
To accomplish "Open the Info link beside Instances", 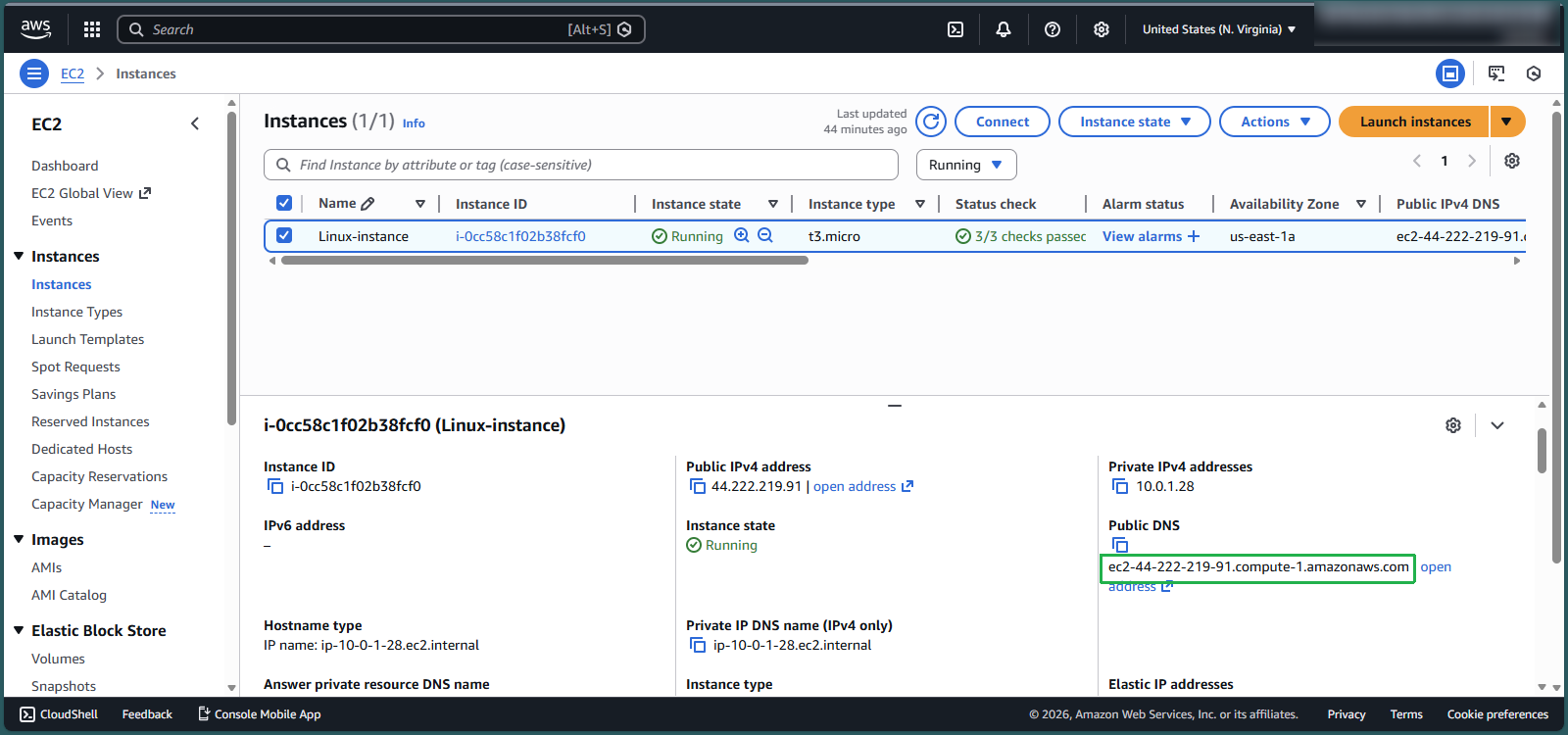I will (414, 123).
